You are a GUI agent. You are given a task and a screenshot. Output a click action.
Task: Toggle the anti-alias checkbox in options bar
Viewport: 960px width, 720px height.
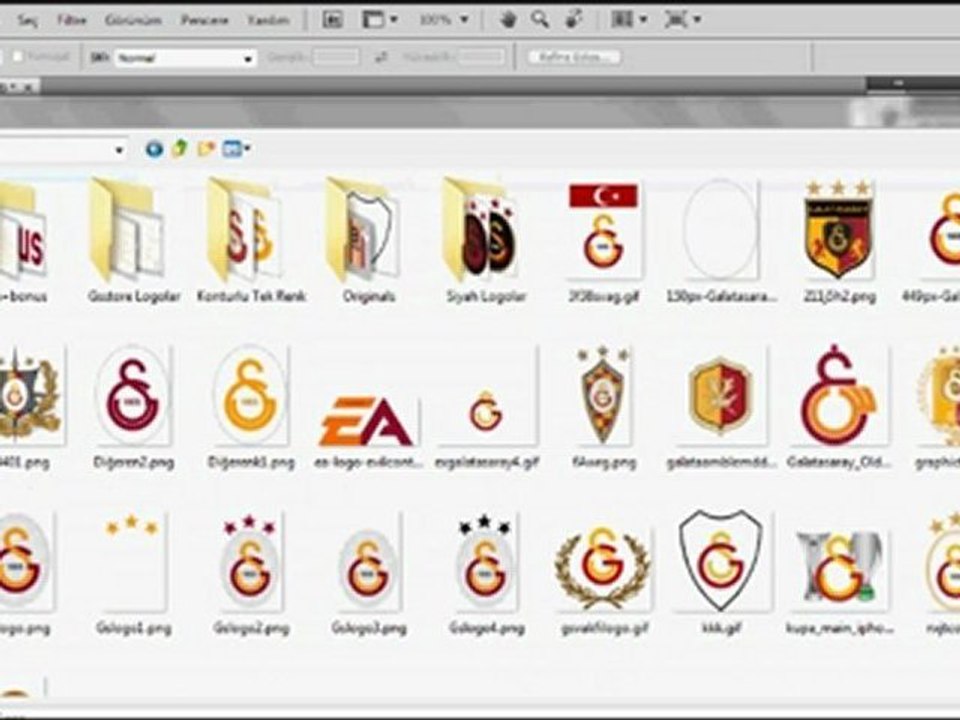18,57
